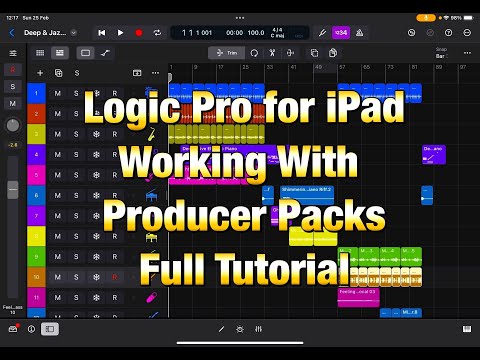Open the tuner icon in the control bar
Viewport: 480px width, 360px height.
(x=322, y=33)
